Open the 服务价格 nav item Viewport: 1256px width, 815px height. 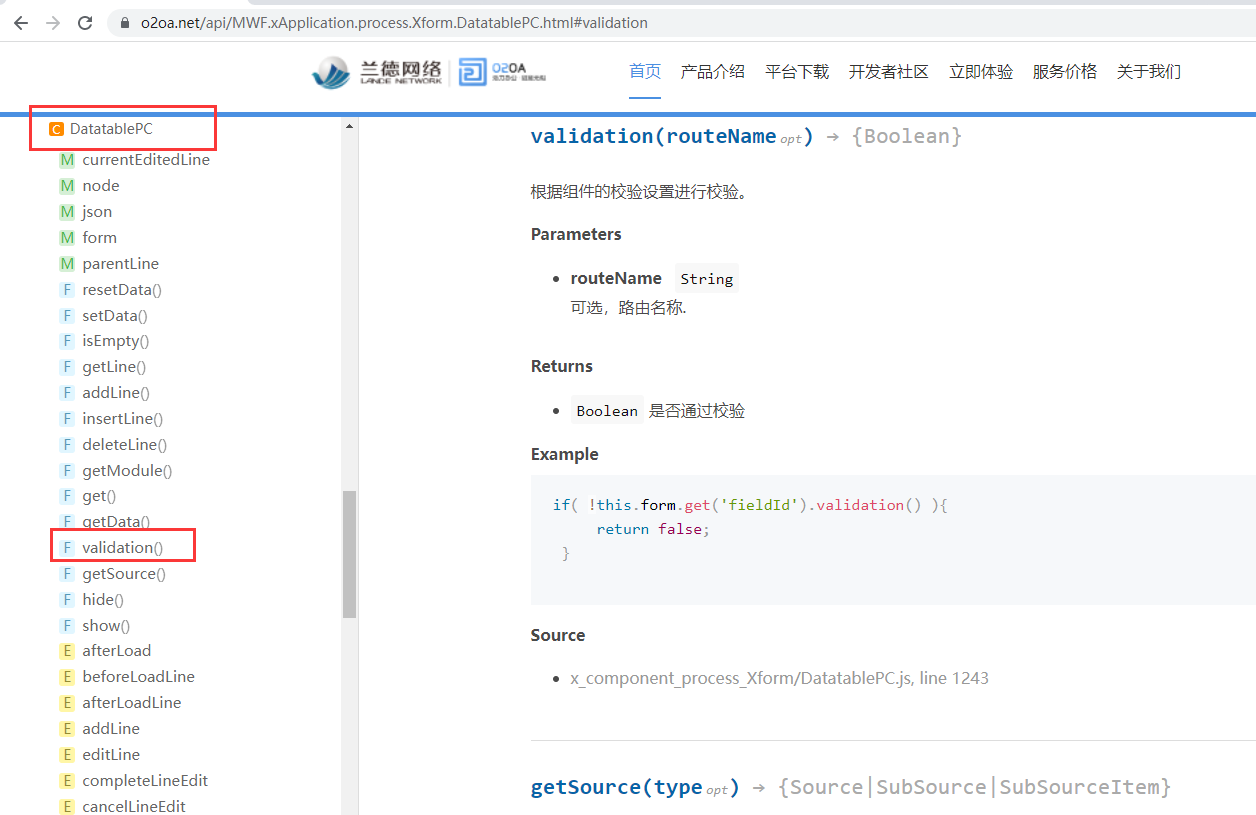pos(1065,71)
